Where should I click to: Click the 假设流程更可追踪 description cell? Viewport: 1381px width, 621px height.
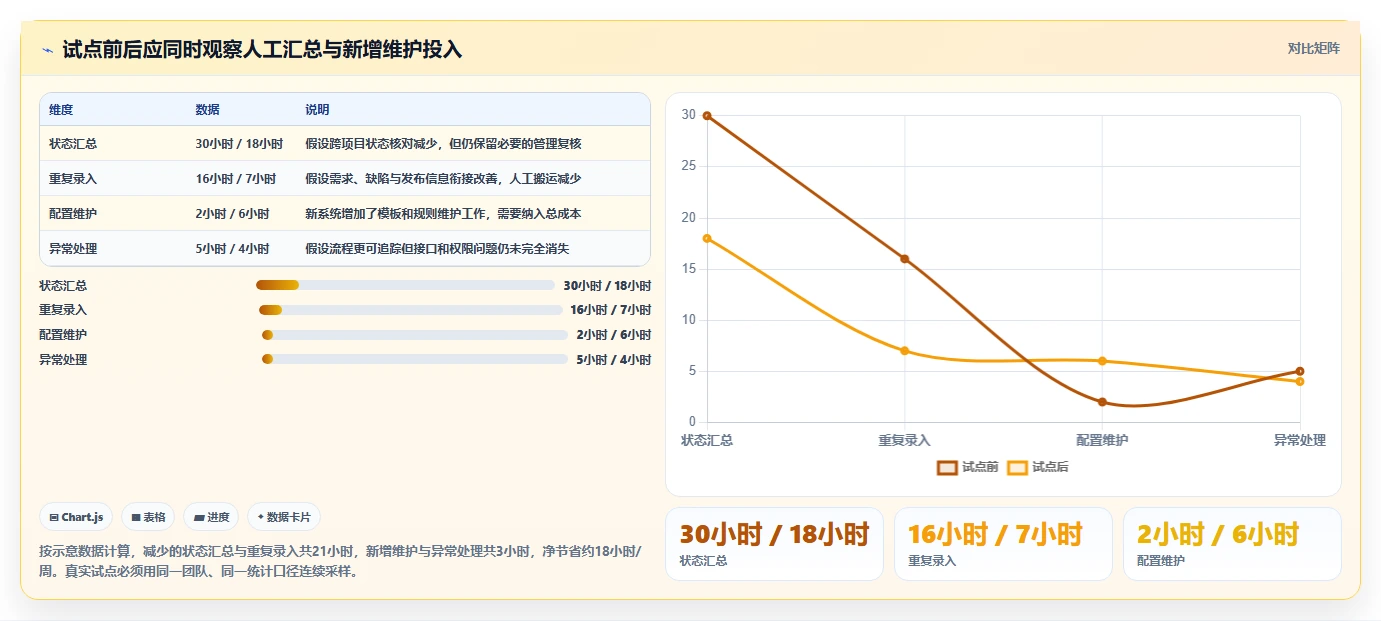click(437, 249)
